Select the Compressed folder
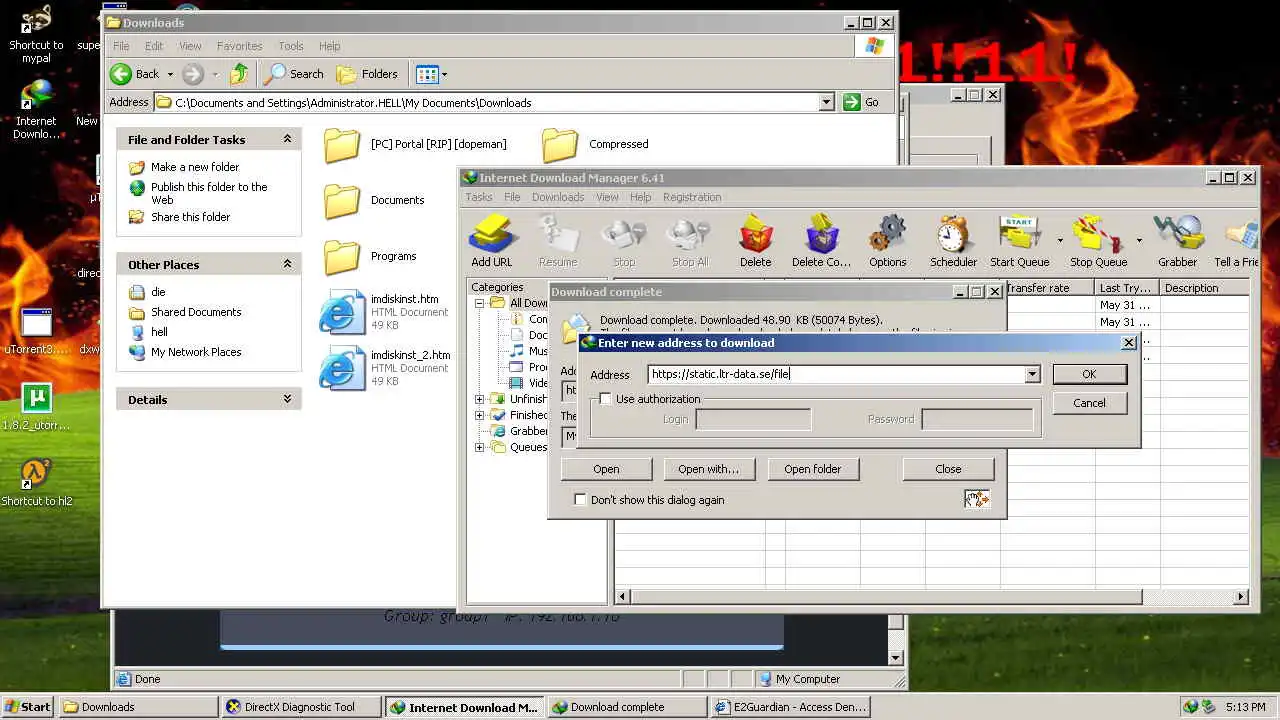The height and width of the screenshot is (720, 1280). 596,144
